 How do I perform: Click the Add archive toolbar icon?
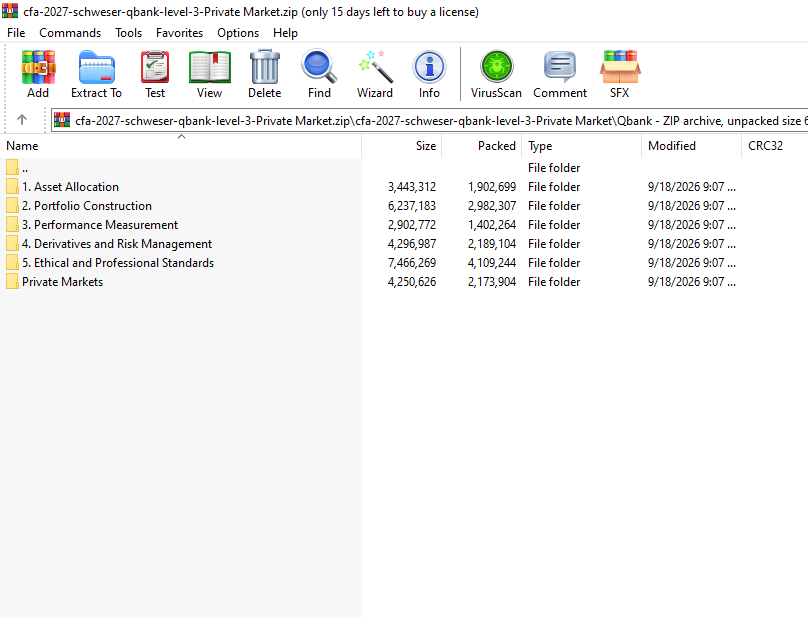point(38,74)
